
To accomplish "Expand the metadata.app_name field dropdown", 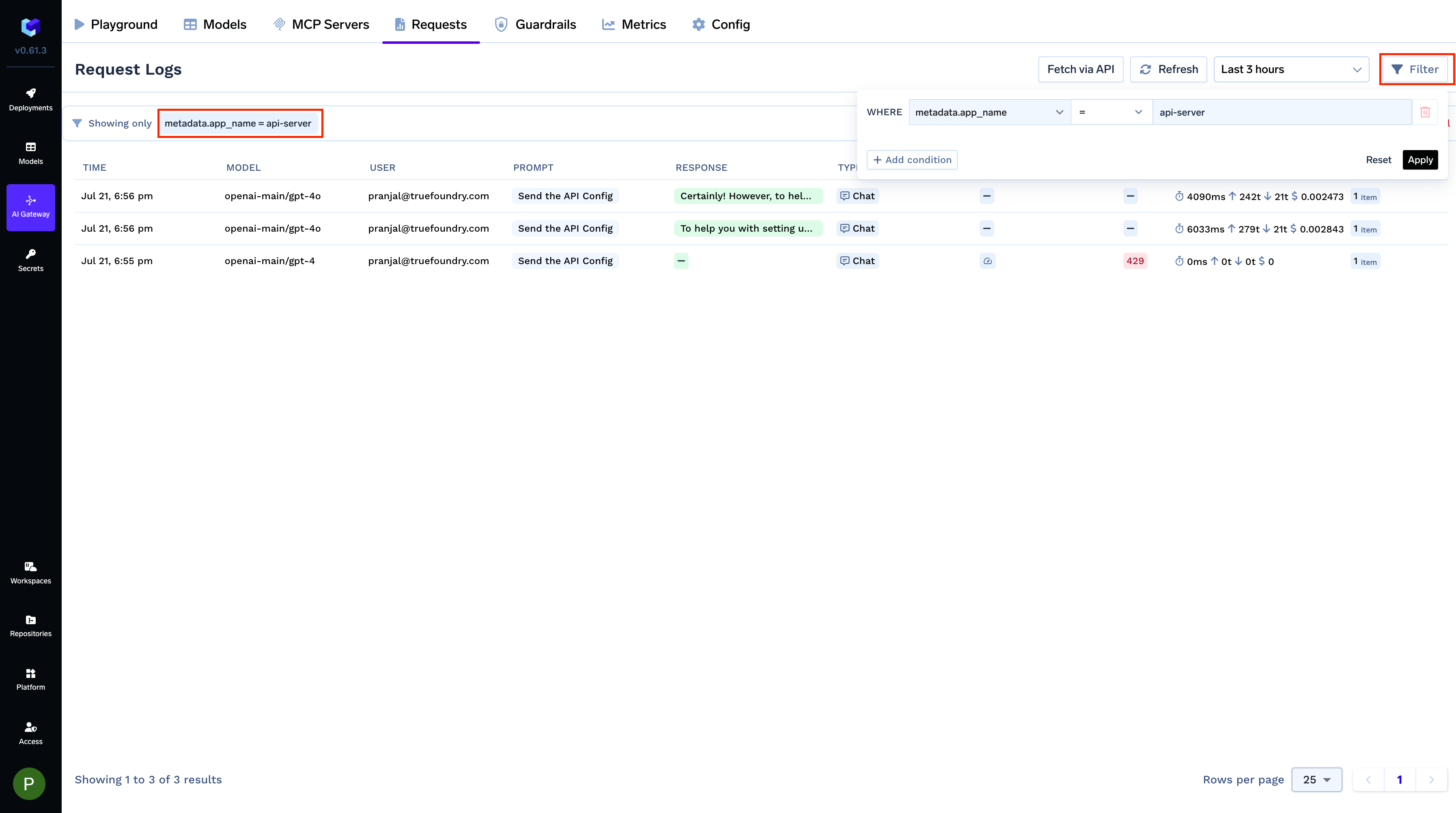I will click(989, 112).
